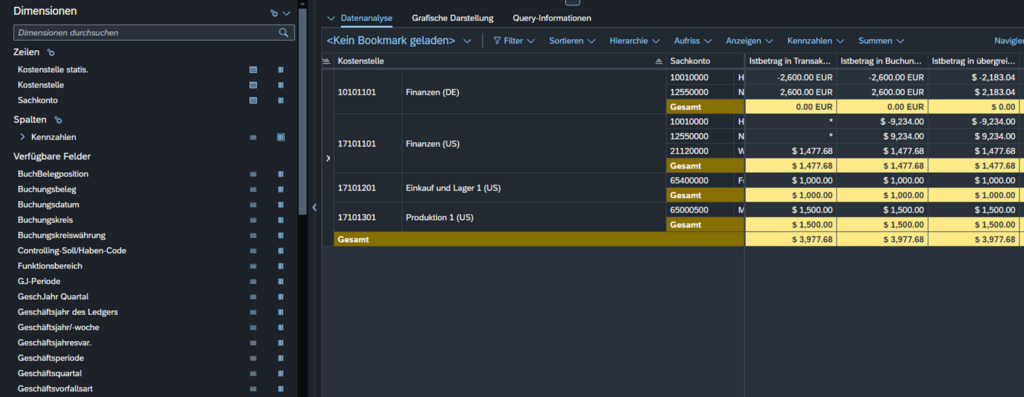This screenshot has height=397, width=1024.
Task: Click the columns icon in the Kennzahlen row
Action: click(281, 137)
